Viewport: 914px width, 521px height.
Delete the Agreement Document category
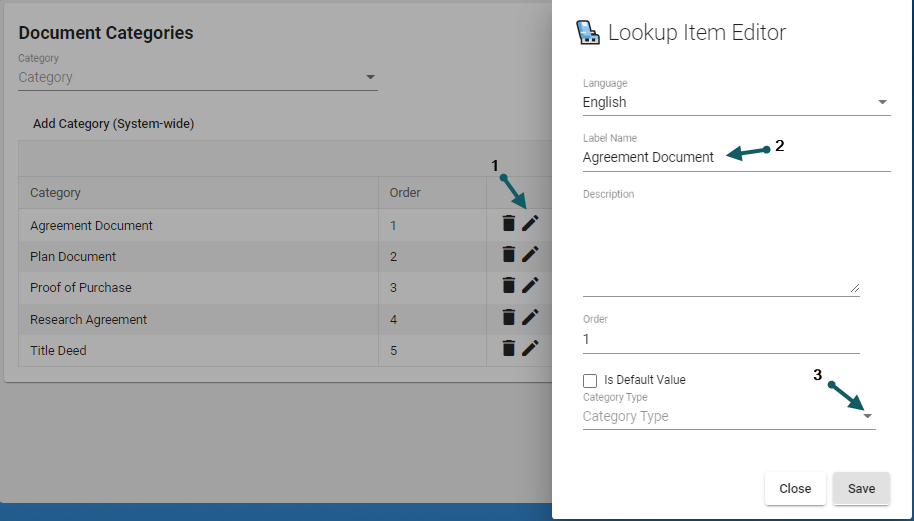pyautogui.click(x=509, y=224)
